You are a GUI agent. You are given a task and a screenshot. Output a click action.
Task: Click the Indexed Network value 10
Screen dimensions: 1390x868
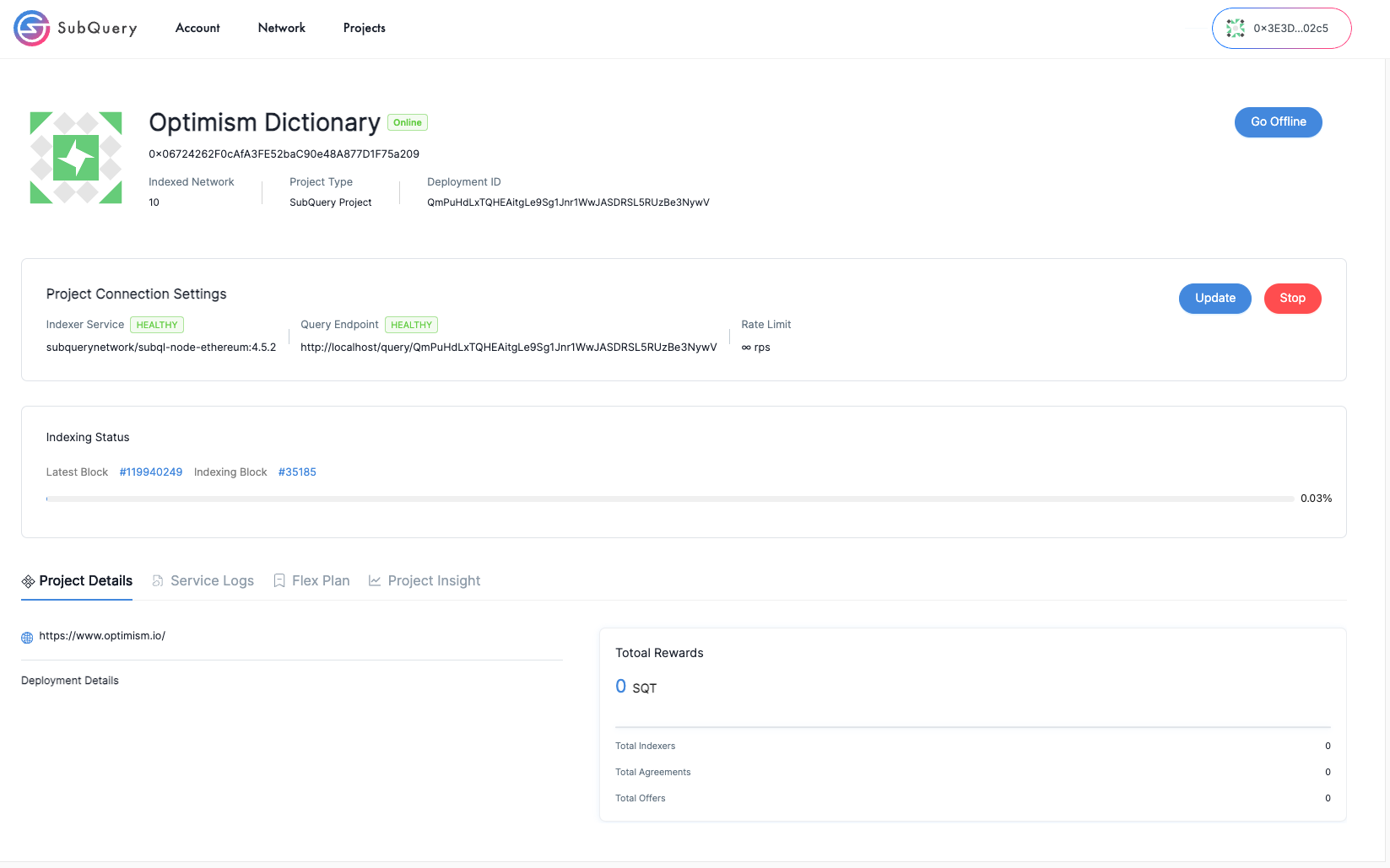coord(154,202)
